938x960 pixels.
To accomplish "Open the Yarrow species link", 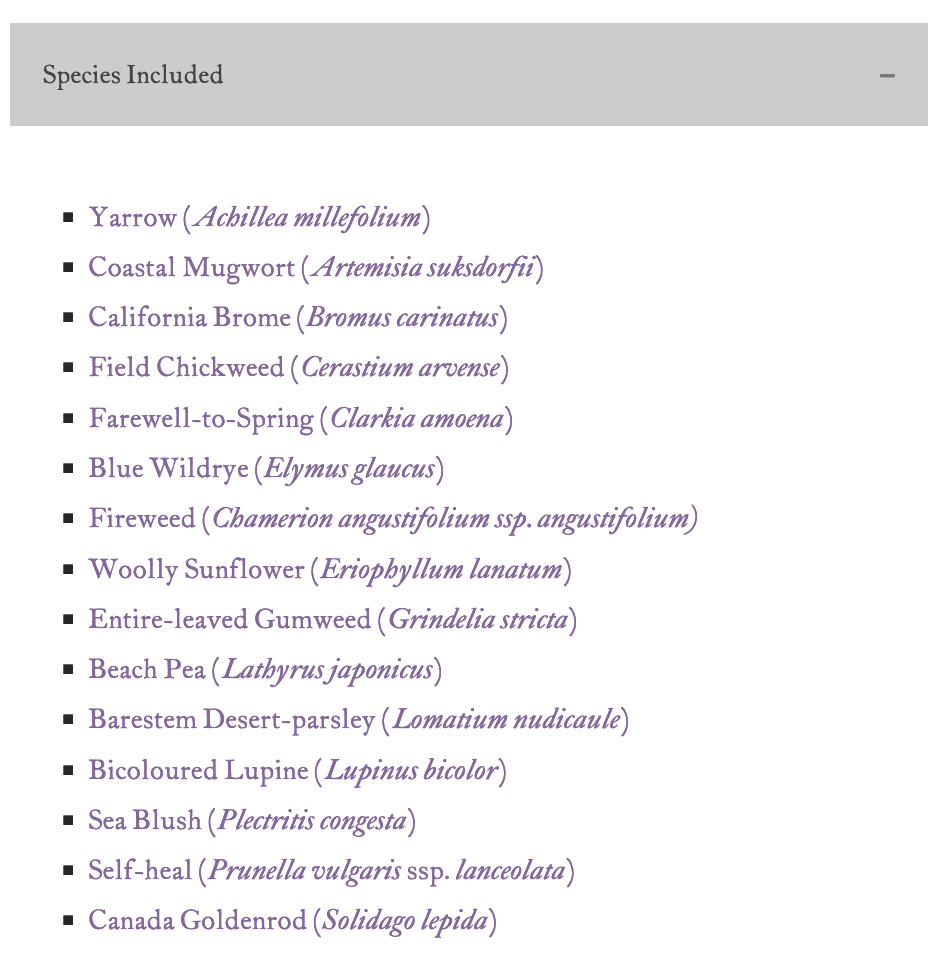I will click(133, 218).
